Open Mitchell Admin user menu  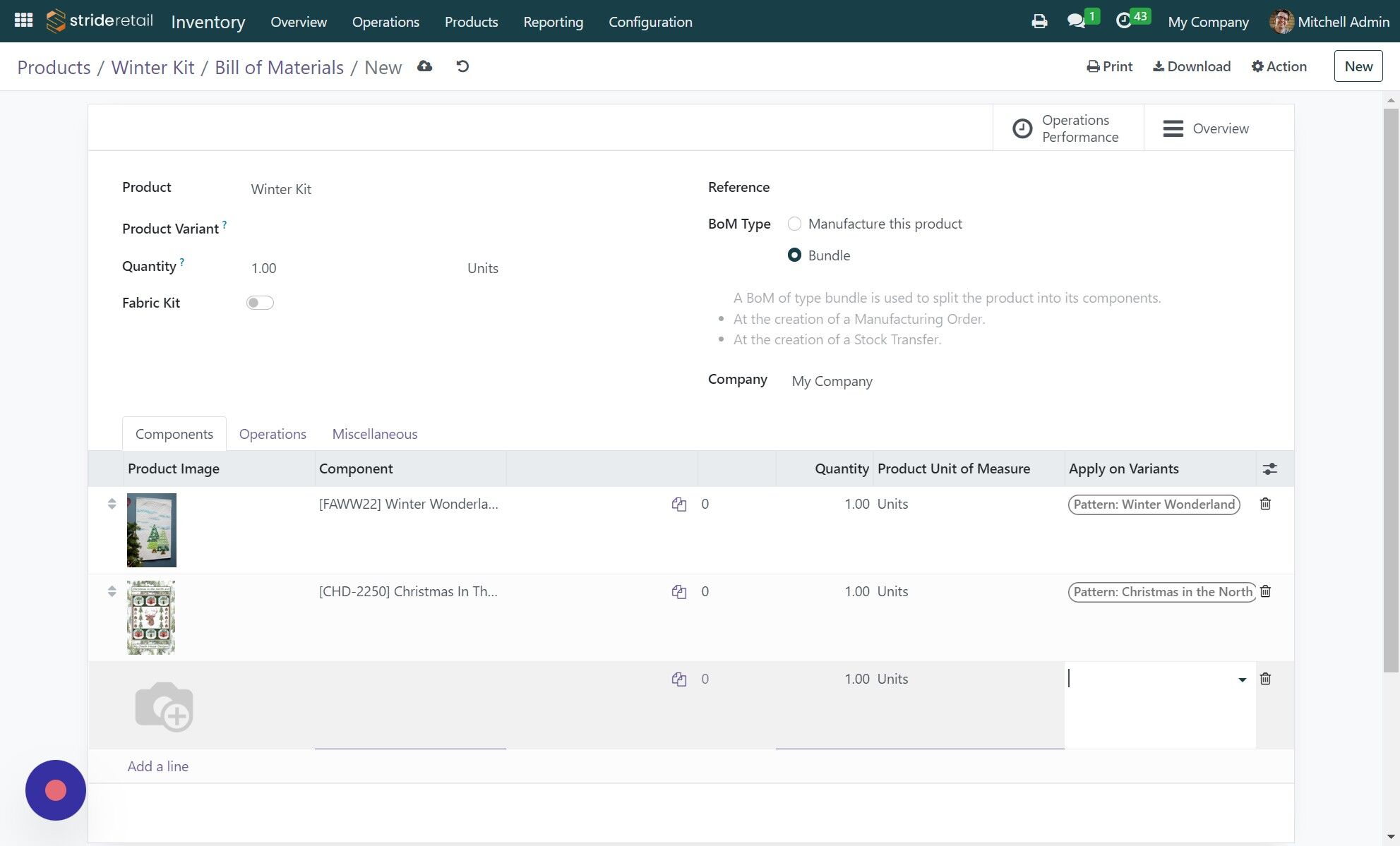click(x=1329, y=22)
